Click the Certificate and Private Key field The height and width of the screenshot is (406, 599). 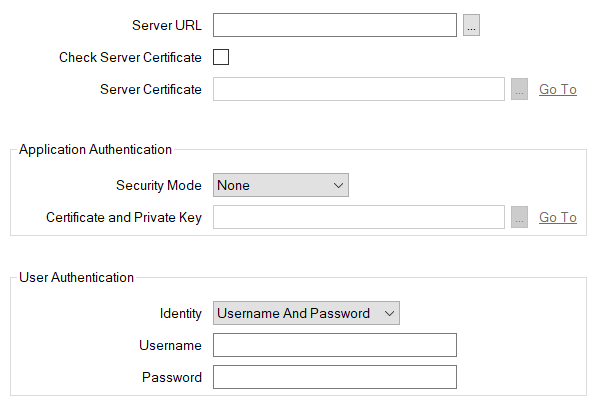click(x=359, y=217)
